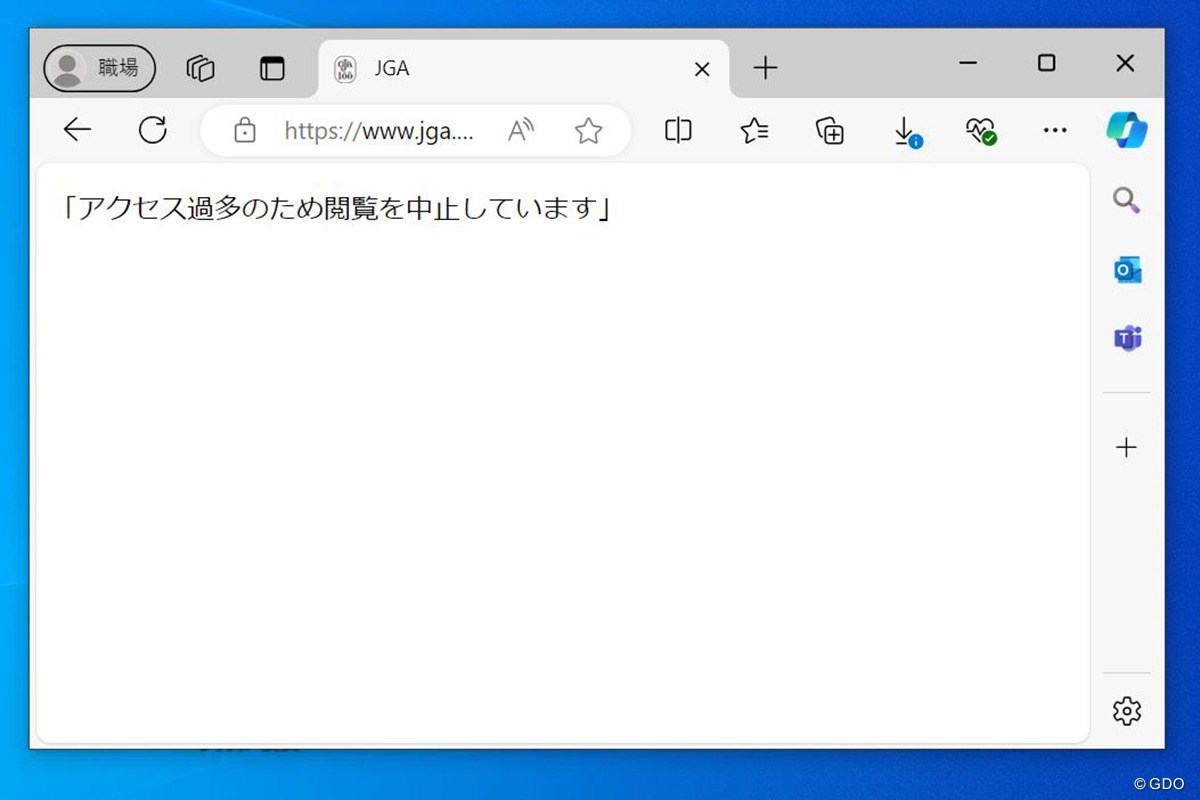
Task: Go back to previous page
Action: 77,130
